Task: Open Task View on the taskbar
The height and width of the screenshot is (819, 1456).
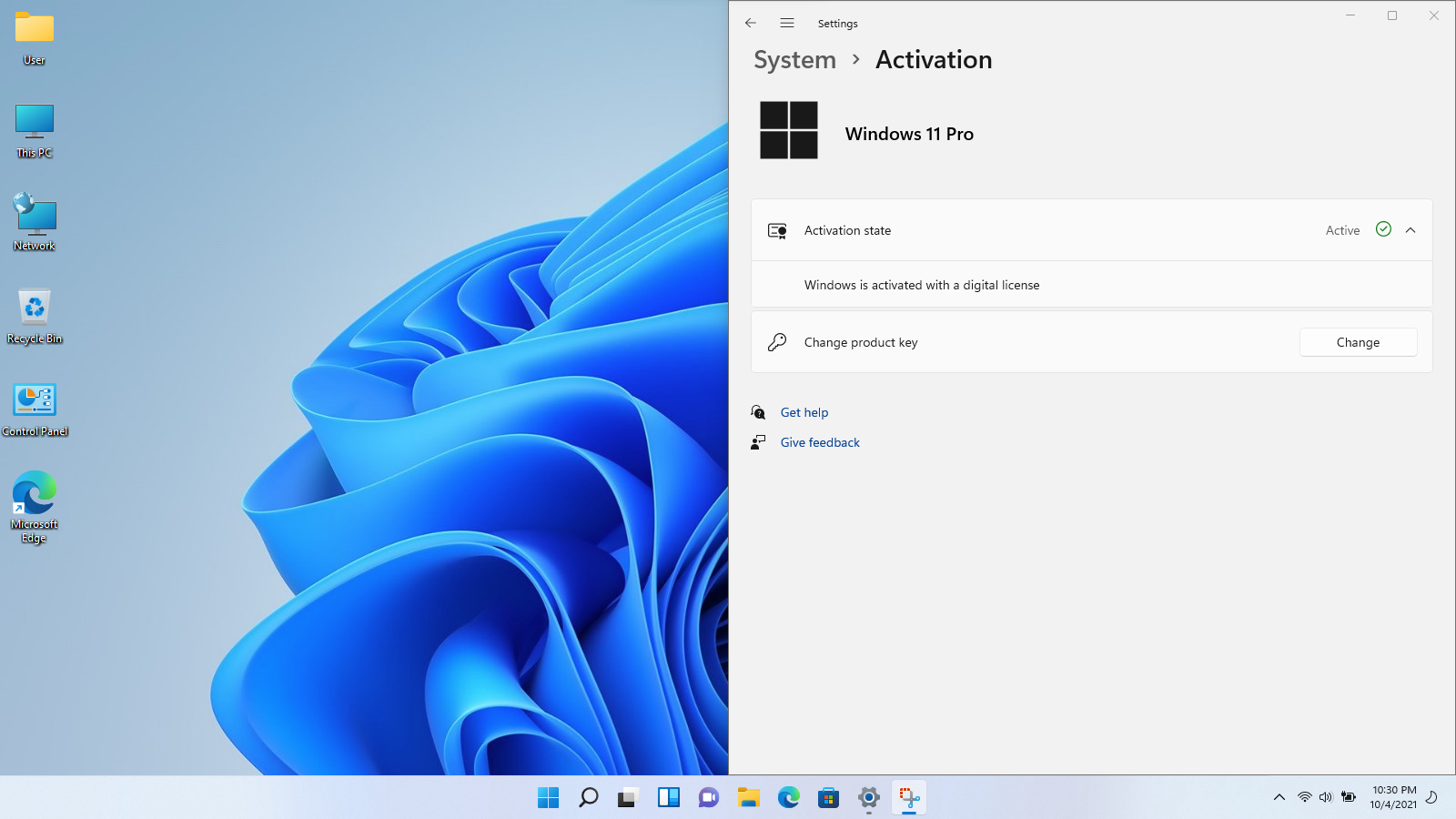Action: click(628, 797)
